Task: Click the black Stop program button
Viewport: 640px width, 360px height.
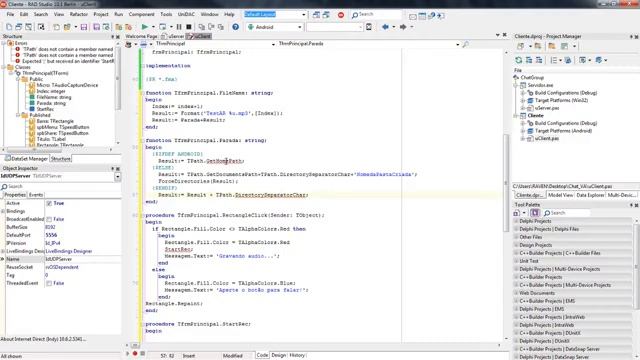Action: tap(189, 27)
